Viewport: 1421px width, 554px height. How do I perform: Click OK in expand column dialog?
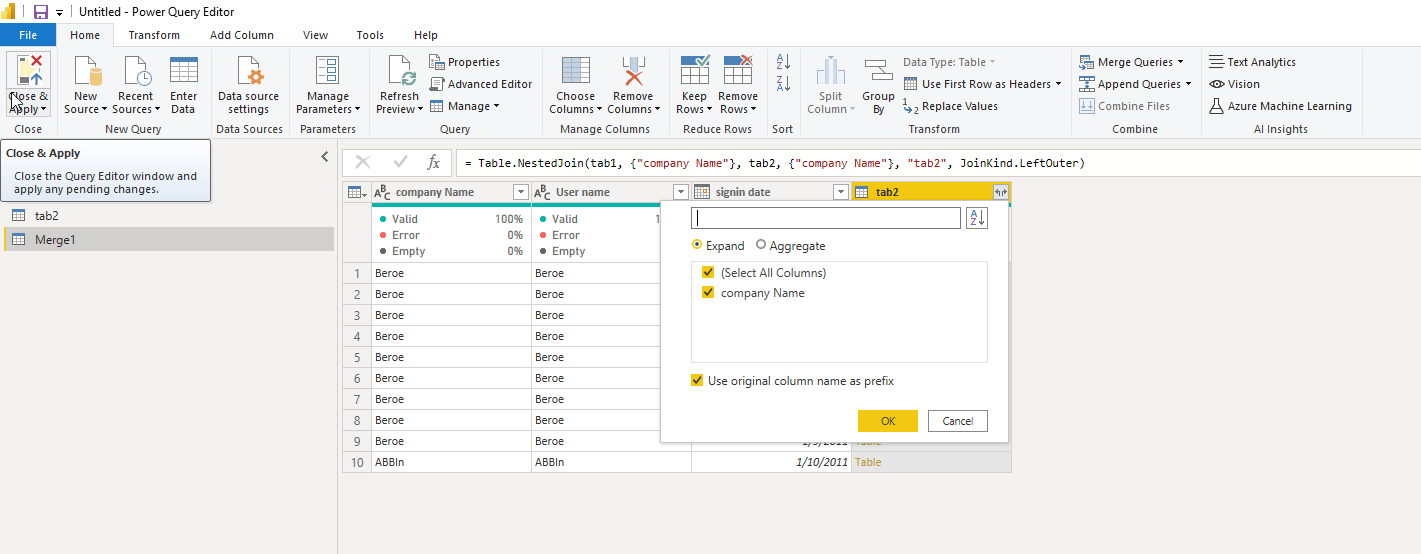888,421
